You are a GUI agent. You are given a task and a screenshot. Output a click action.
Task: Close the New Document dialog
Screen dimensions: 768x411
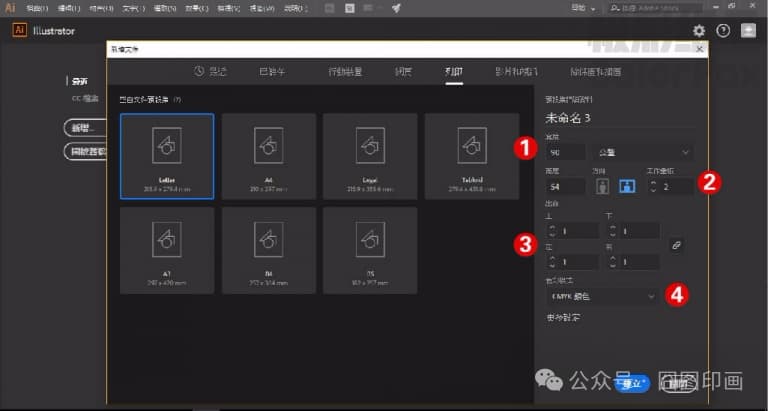tap(699, 48)
